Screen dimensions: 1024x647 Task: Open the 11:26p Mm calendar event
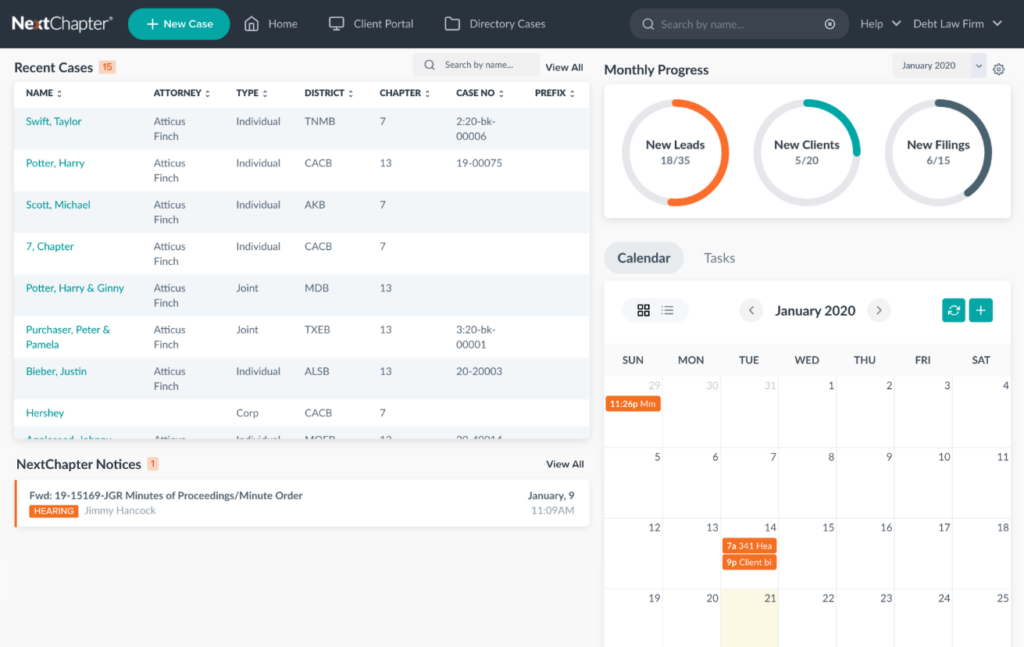coord(633,404)
